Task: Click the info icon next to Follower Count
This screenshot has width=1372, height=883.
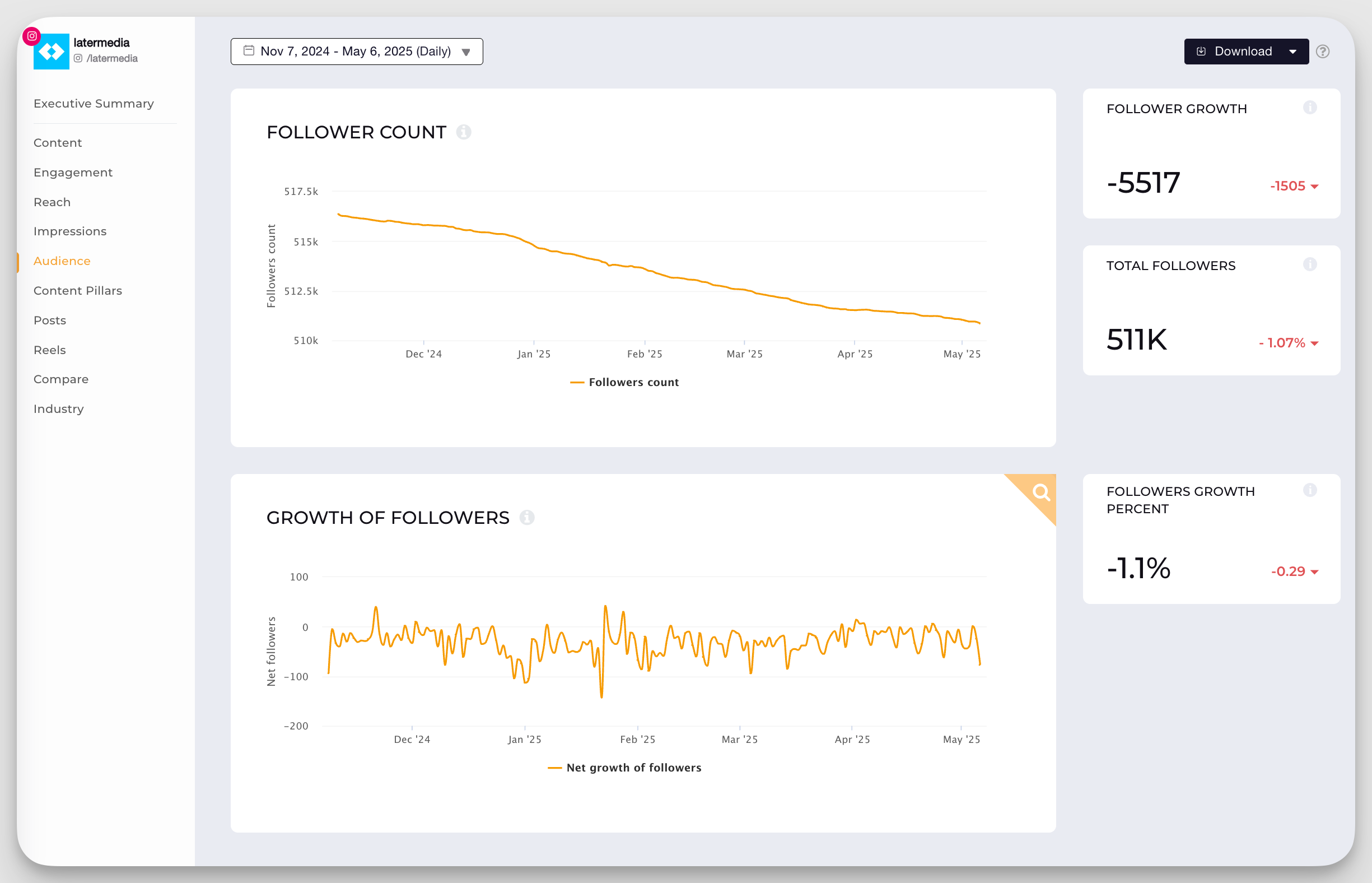Action: tap(464, 132)
